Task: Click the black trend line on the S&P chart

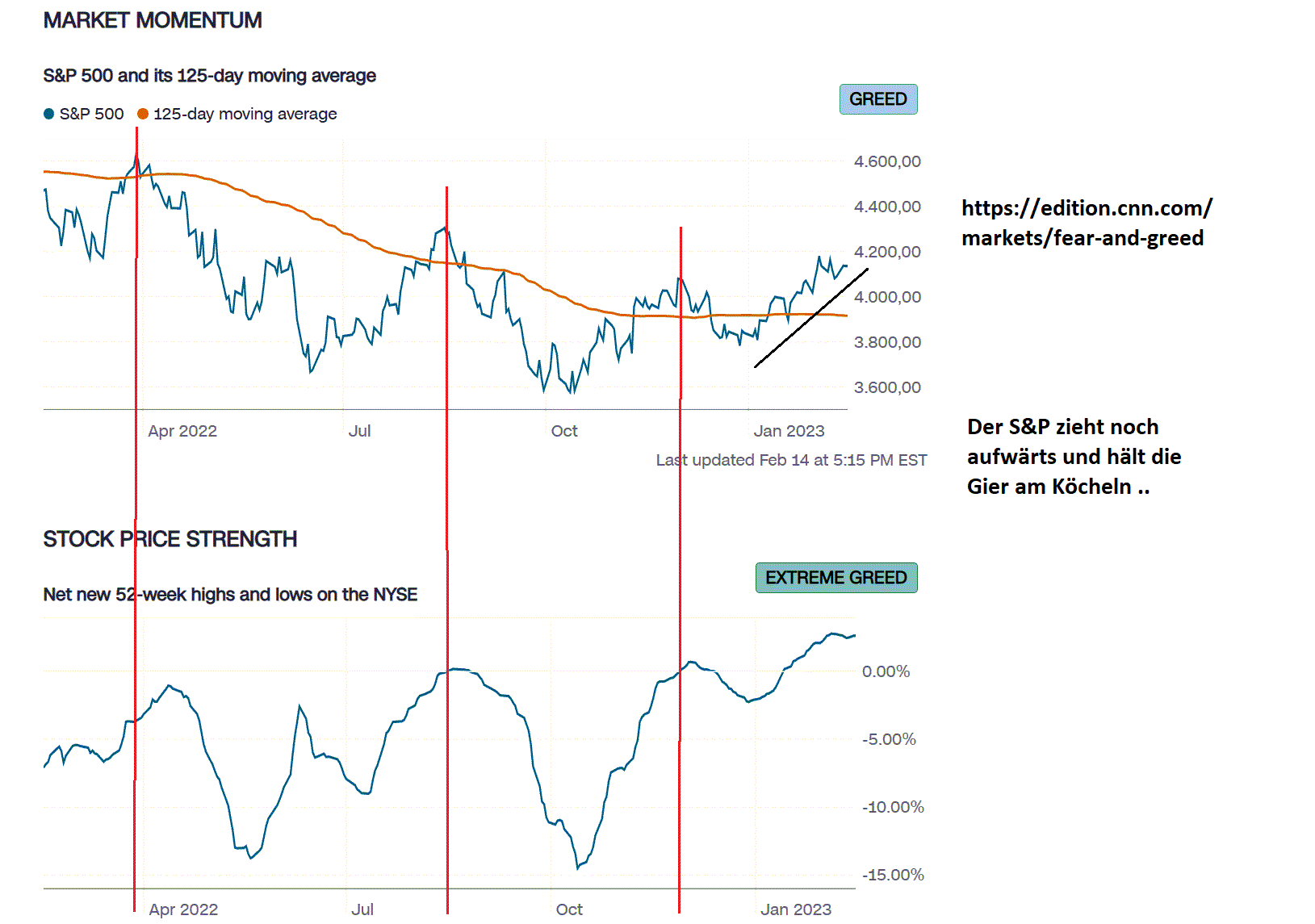Action: pos(811,317)
